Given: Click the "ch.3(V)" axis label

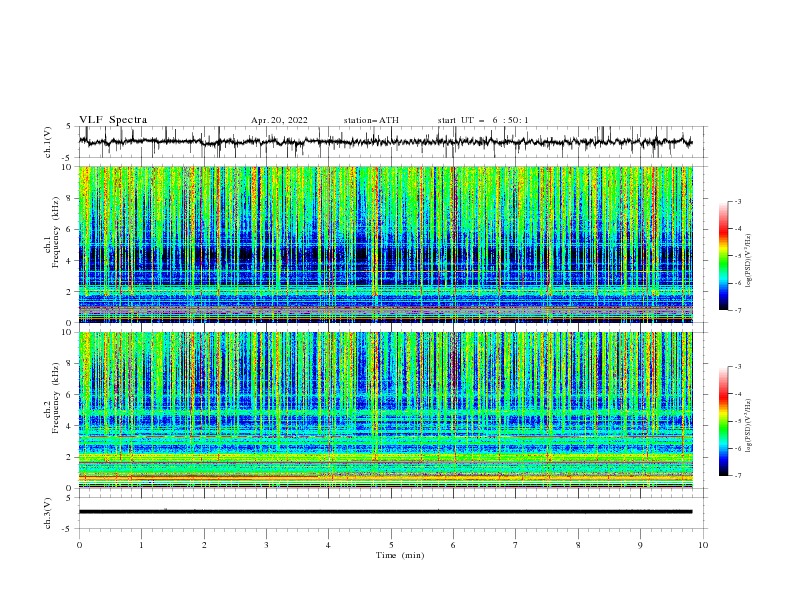Looking at the screenshot, I should click(x=48, y=513).
